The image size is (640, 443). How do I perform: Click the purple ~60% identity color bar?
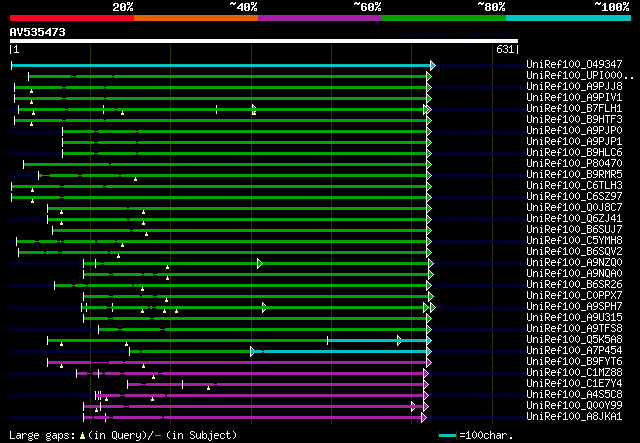[320, 18]
